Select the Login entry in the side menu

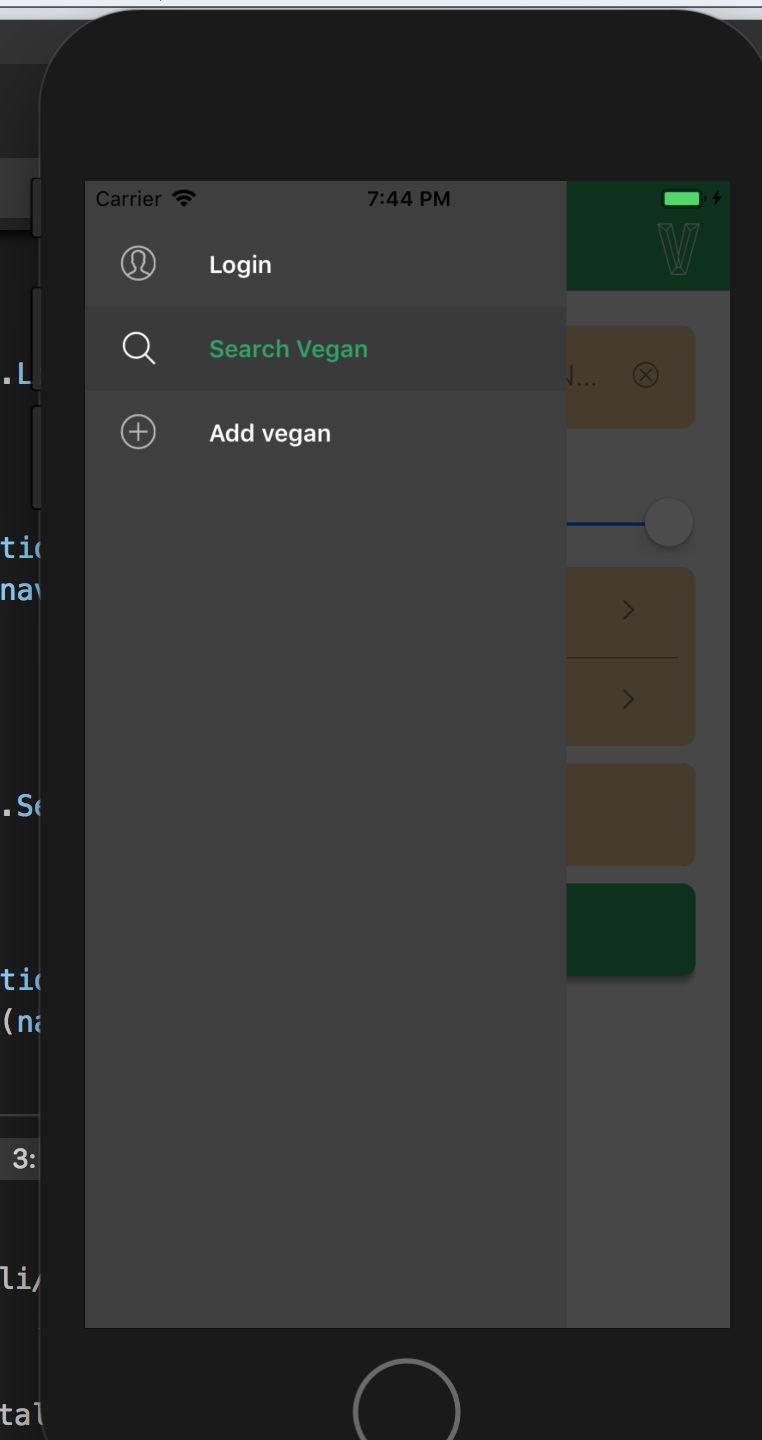coord(240,264)
